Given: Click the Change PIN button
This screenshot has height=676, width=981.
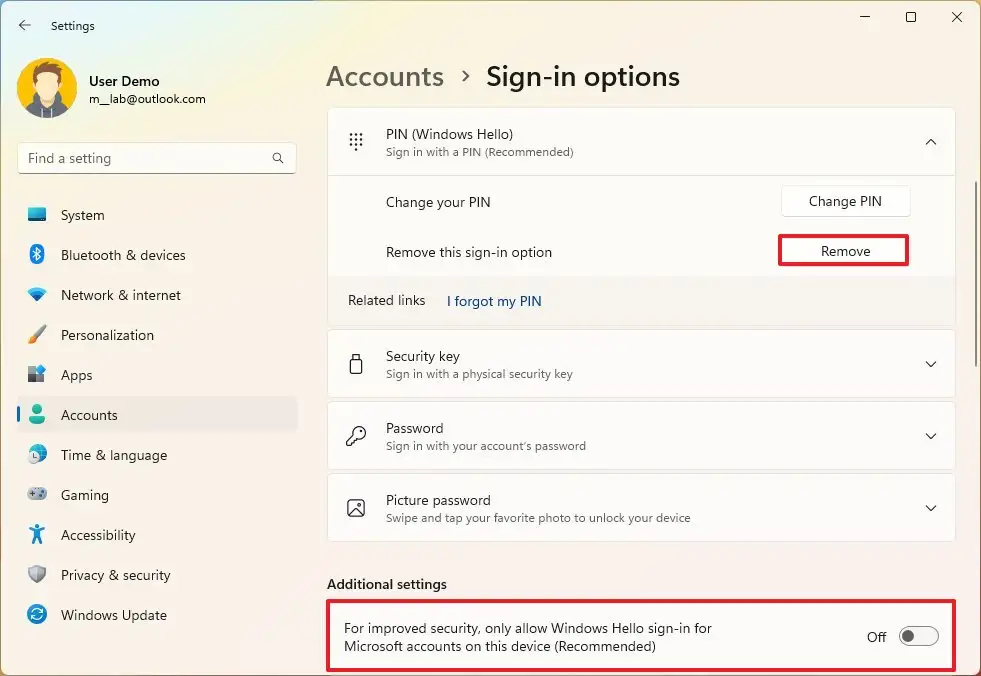Looking at the screenshot, I should 845,201.
